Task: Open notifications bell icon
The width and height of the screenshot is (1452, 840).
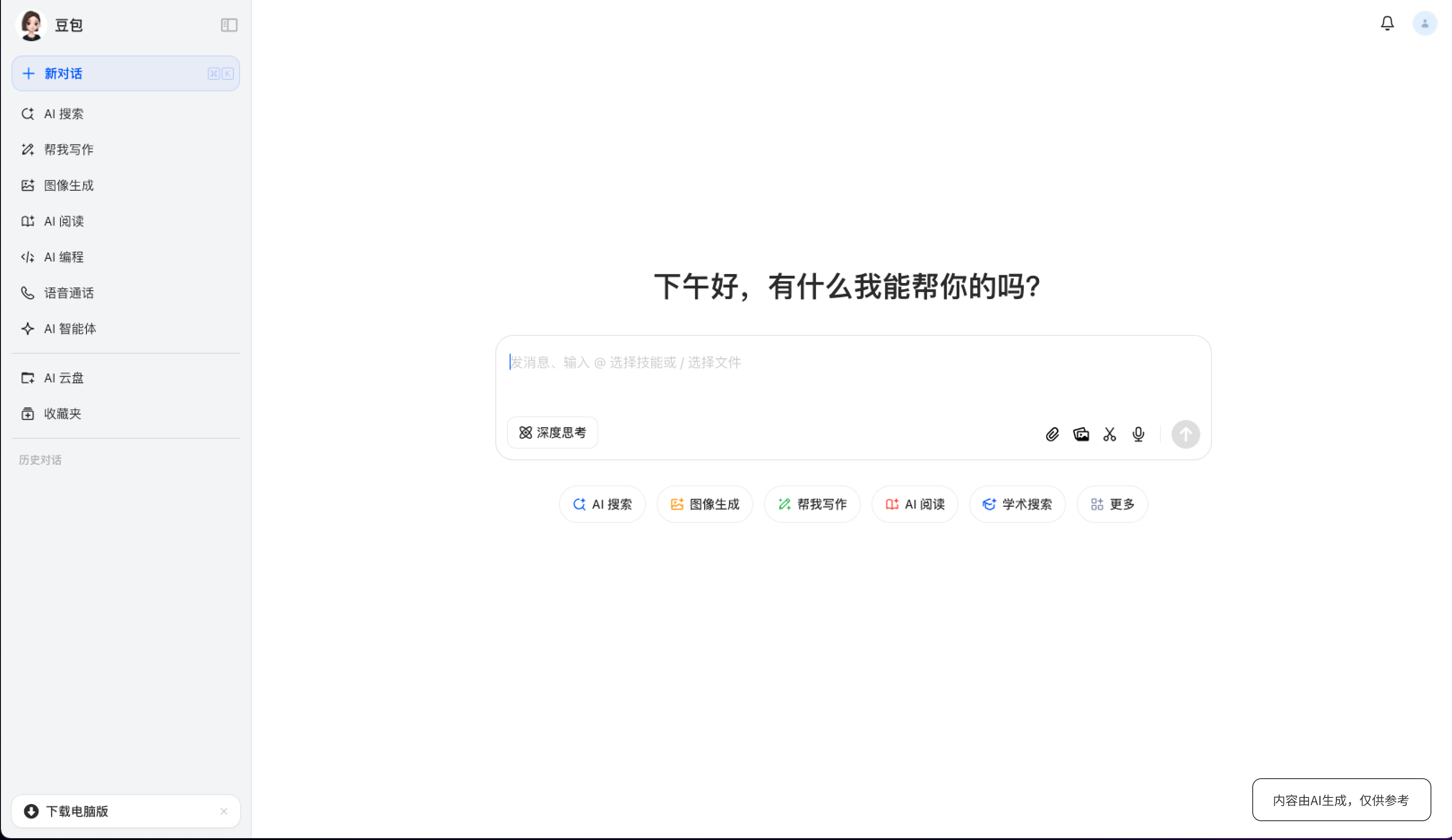Action: (1387, 23)
